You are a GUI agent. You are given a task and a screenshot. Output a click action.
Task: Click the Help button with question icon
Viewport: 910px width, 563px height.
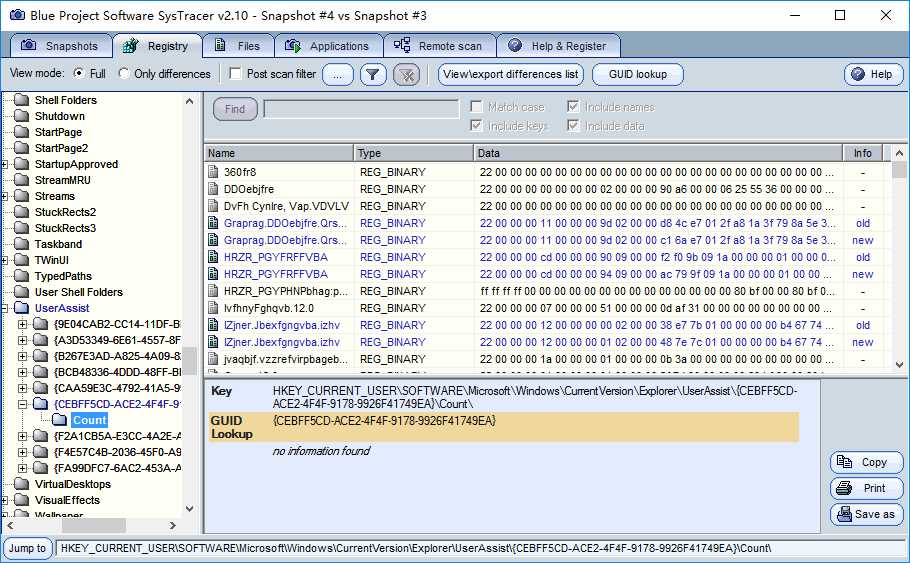pos(873,74)
